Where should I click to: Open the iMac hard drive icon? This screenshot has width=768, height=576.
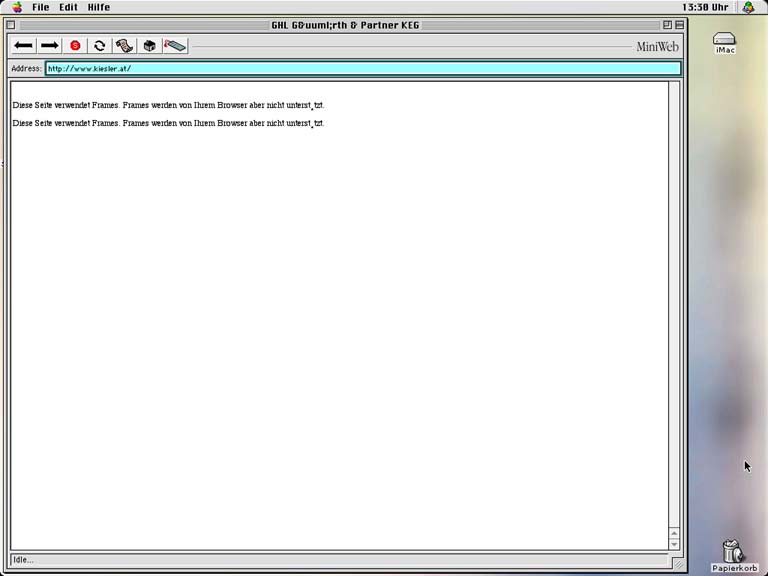coord(724,41)
